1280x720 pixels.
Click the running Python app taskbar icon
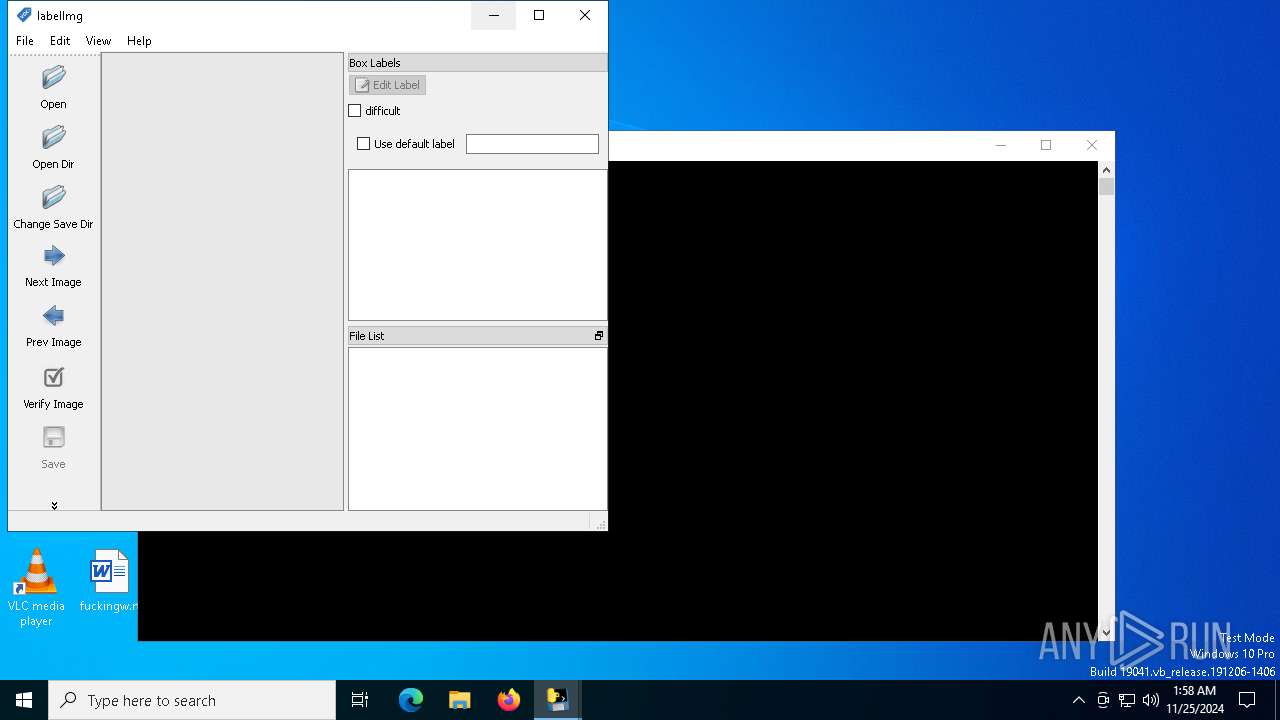(x=557, y=700)
